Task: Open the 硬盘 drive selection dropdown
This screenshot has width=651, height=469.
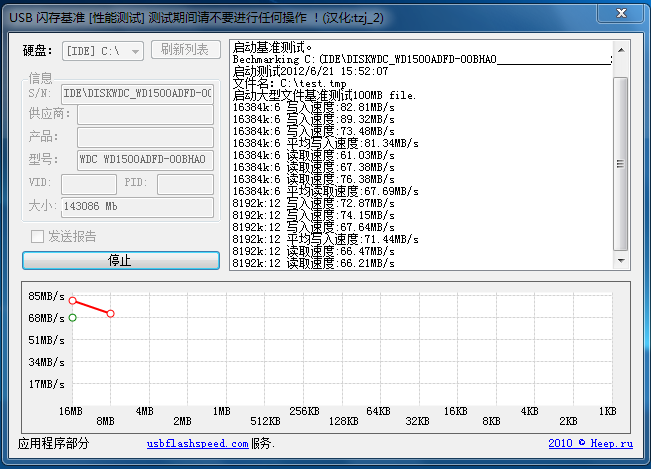Action: click(103, 50)
